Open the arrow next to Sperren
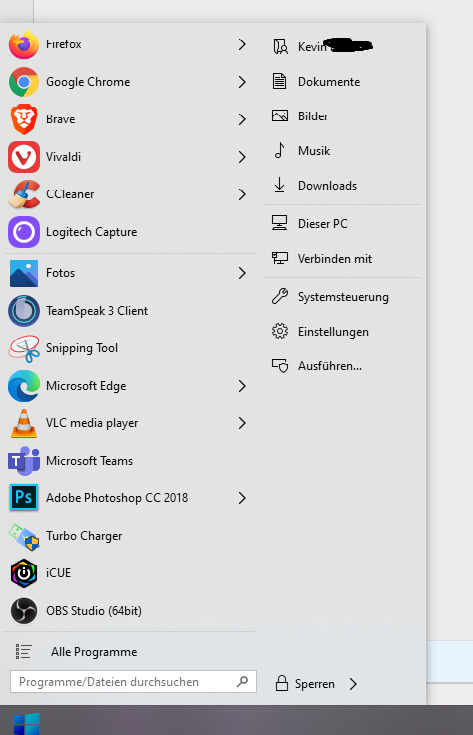The image size is (473, 735). (x=353, y=684)
